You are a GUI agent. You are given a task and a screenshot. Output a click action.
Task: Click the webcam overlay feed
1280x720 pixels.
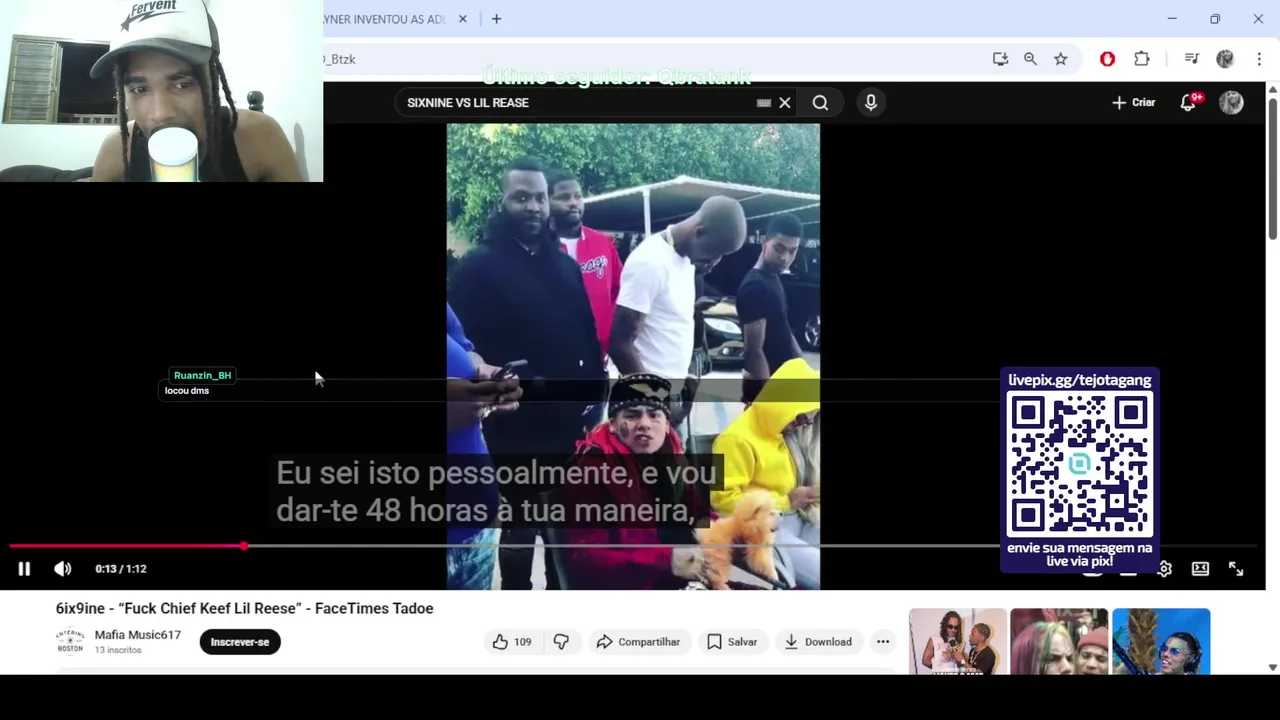click(161, 91)
